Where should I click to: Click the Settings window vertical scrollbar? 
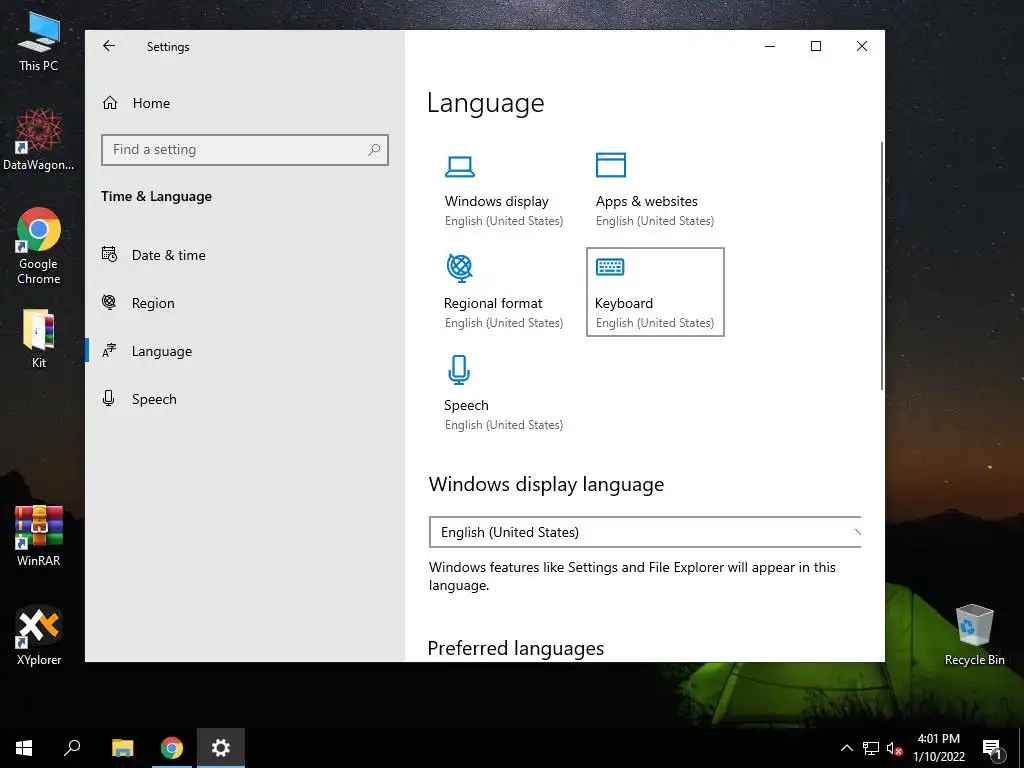(882, 266)
